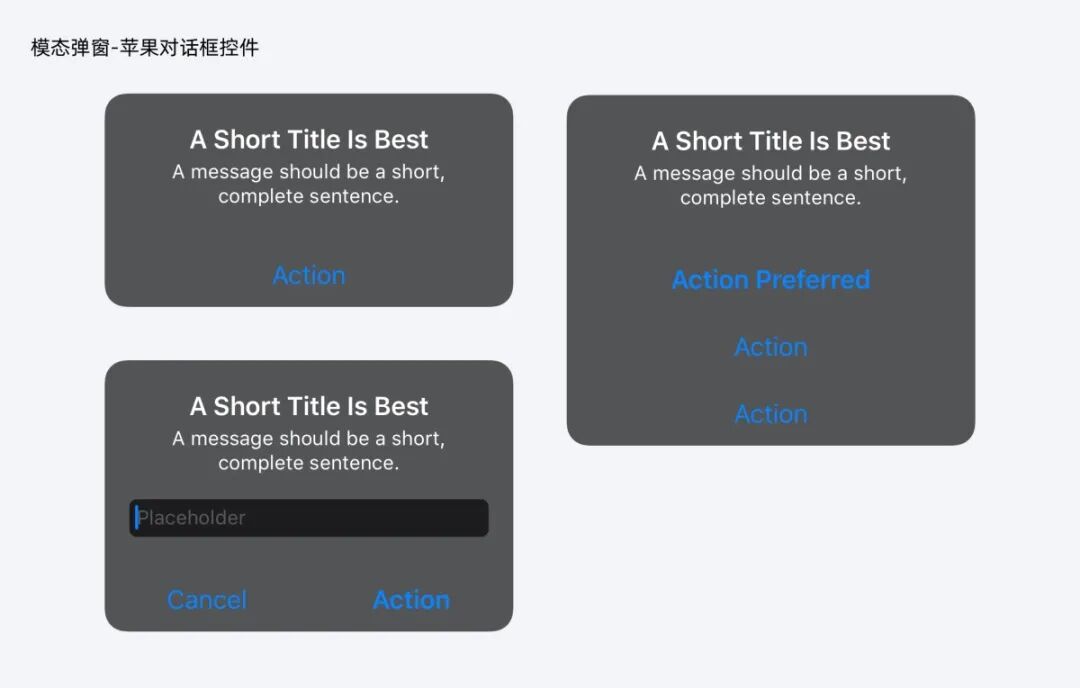1080x688 pixels.
Task: Click the word Preferred in the bold action
Action: pos(813,280)
